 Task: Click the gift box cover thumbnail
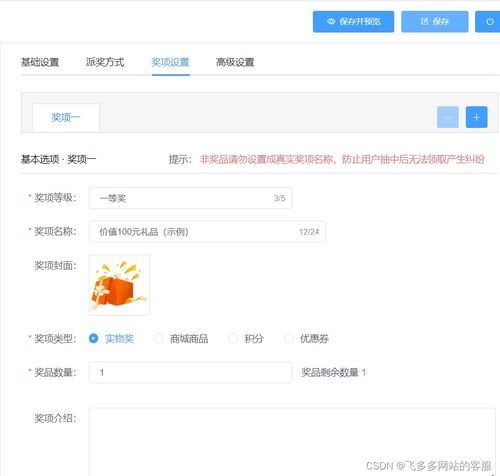point(119,285)
